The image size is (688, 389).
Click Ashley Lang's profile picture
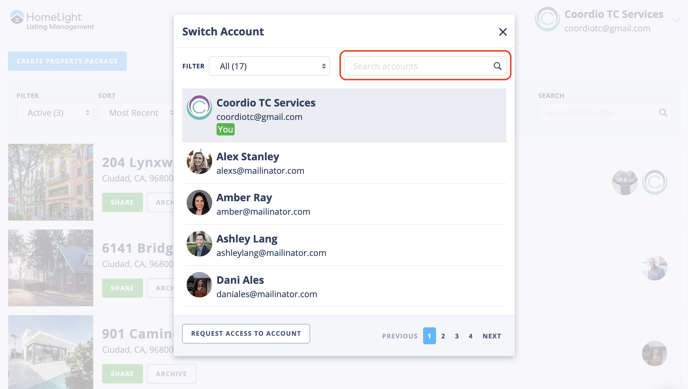[x=199, y=244]
